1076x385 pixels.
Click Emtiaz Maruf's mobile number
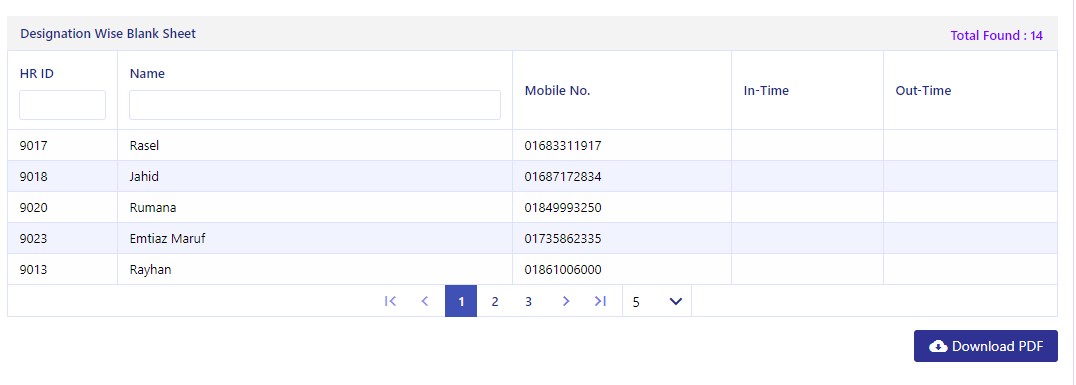[x=563, y=239]
